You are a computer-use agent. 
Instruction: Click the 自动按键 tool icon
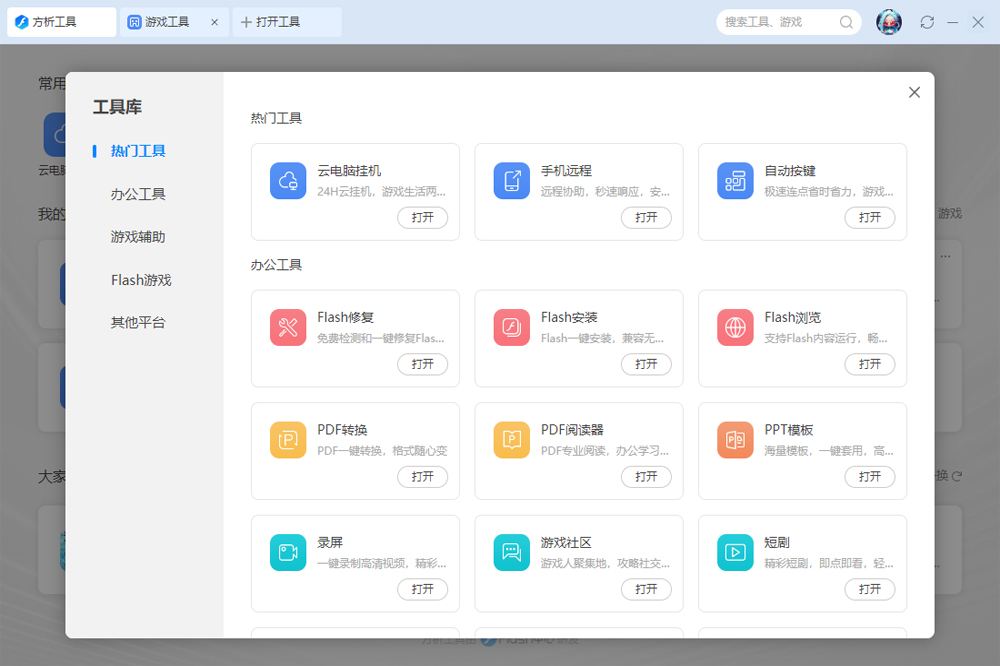[x=735, y=181]
